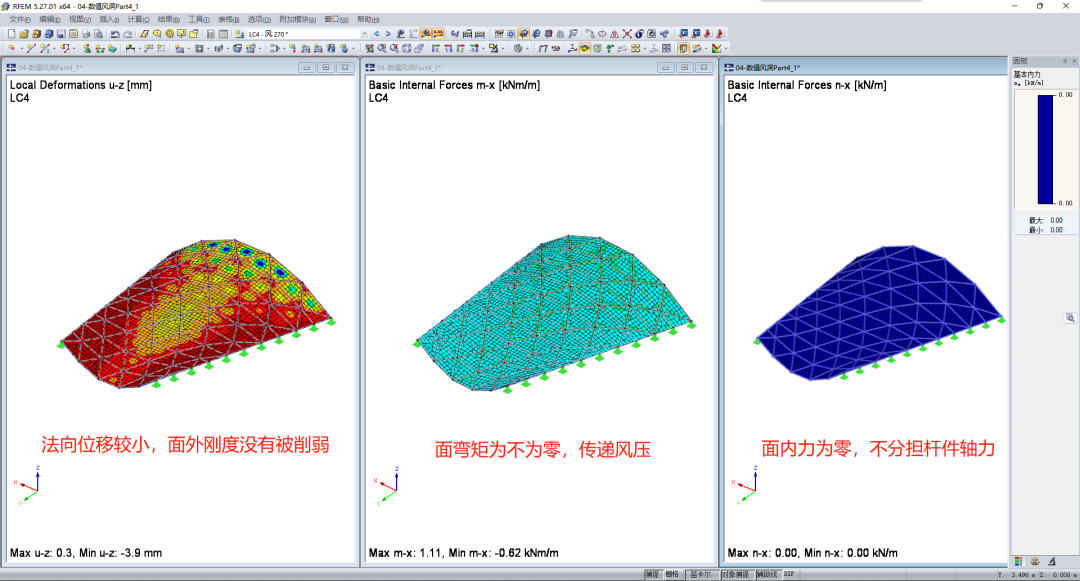1080x581 pixels.
Task: Click the table grid icon near load case box
Action: pos(223,34)
